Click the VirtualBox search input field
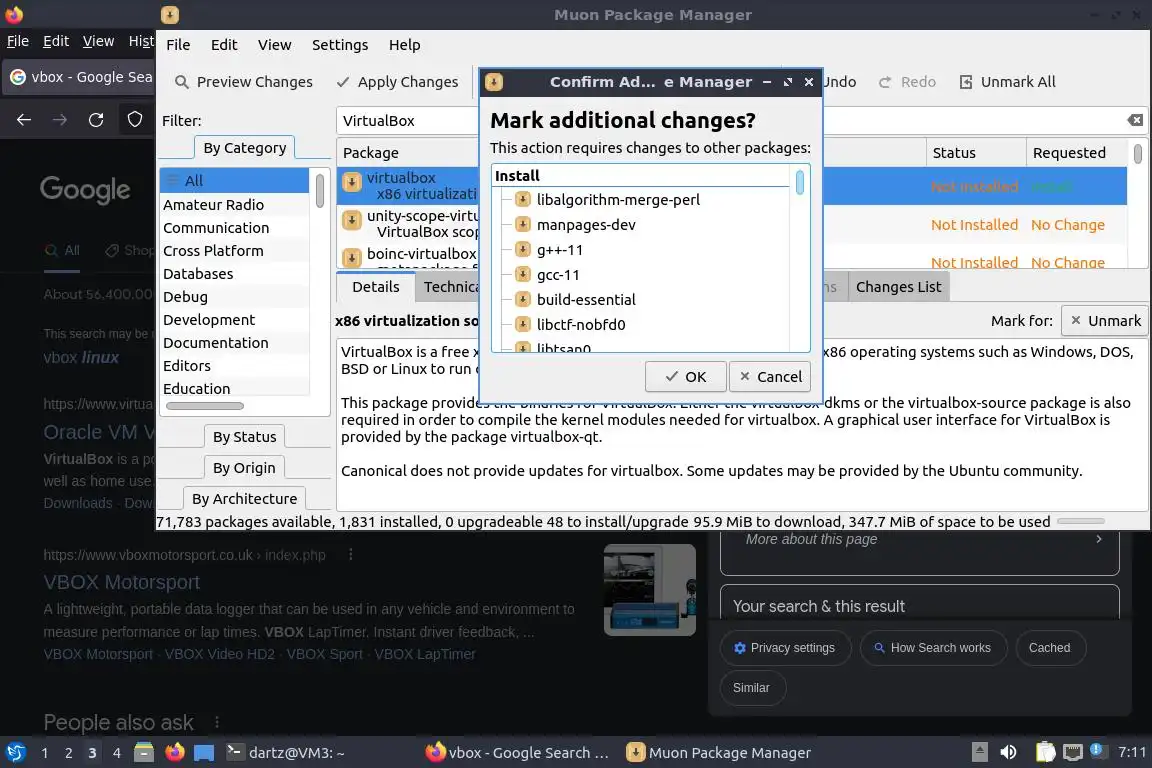 click(731, 121)
